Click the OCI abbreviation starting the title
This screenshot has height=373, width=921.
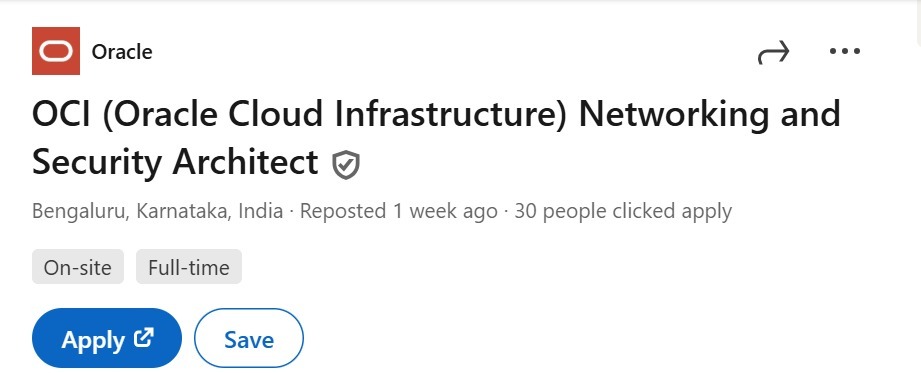click(x=61, y=114)
